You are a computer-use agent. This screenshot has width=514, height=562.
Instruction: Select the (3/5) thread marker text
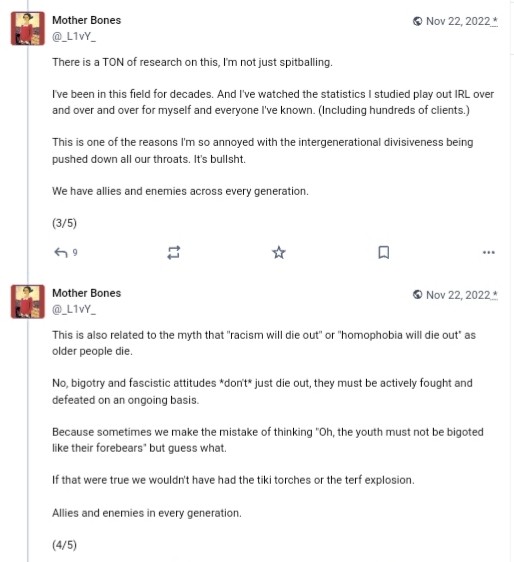(65, 223)
